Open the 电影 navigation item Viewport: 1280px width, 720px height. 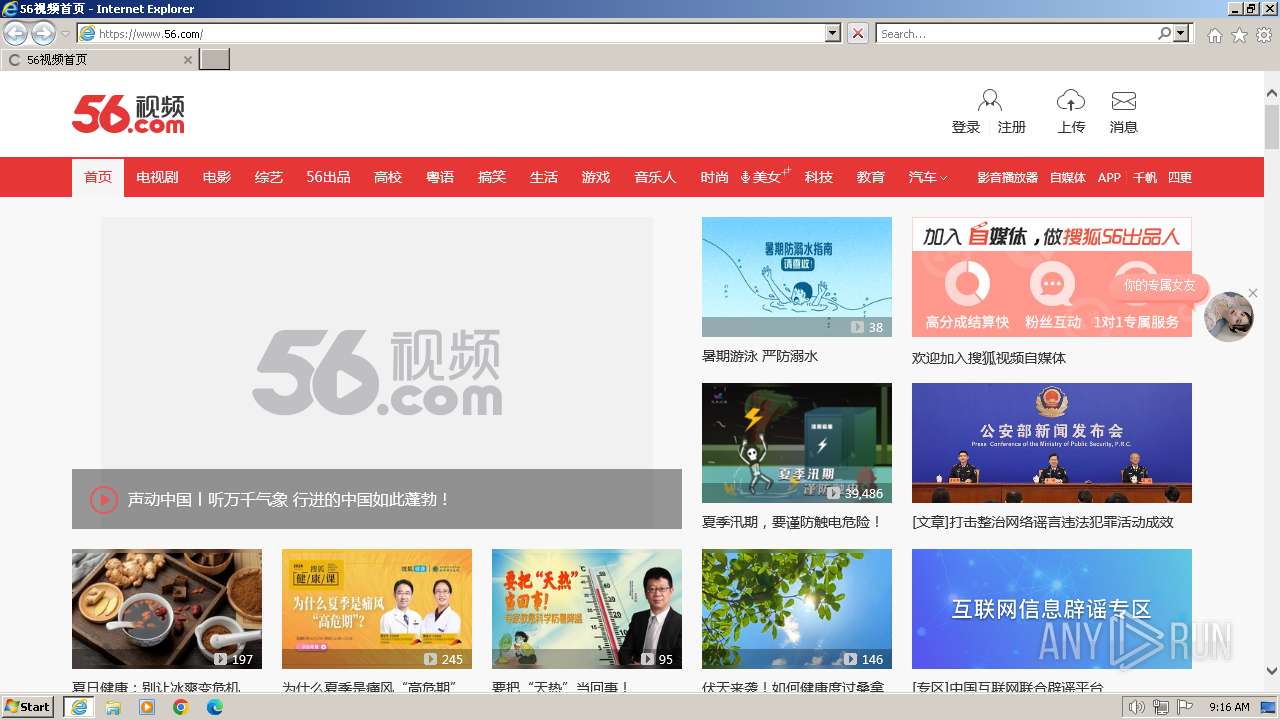[217, 177]
